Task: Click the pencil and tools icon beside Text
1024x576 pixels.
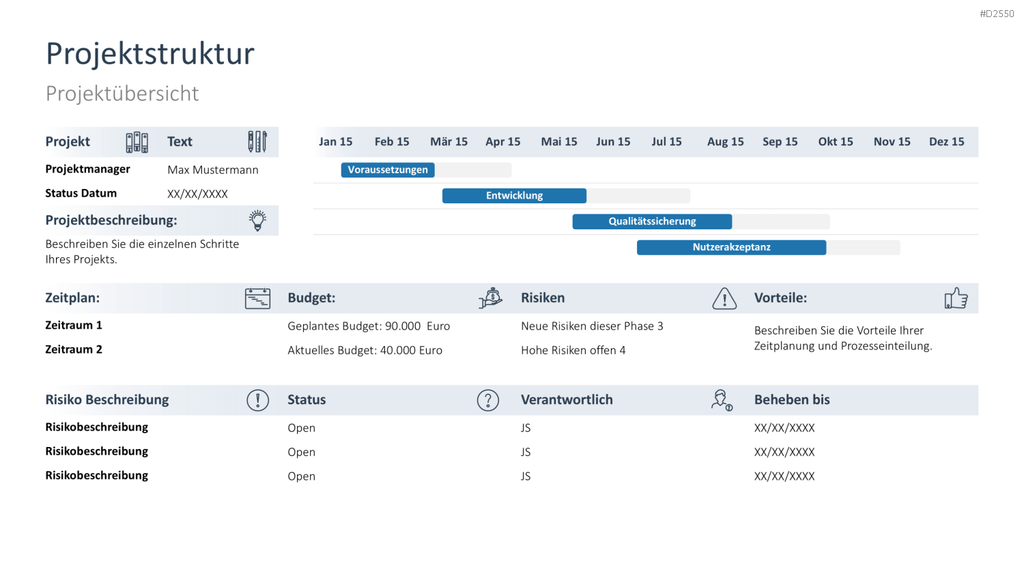Action: [257, 142]
